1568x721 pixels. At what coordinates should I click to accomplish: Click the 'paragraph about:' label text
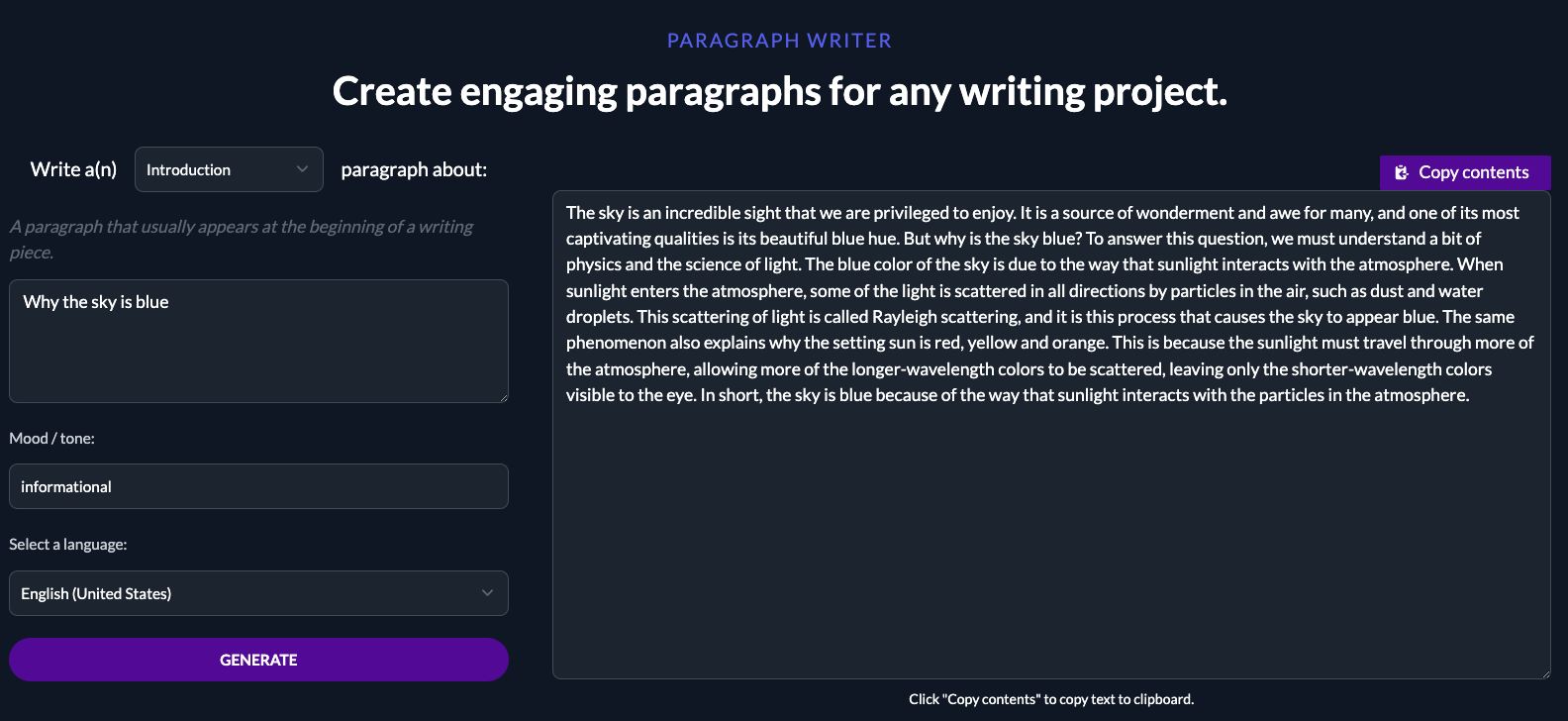tap(414, 169)
